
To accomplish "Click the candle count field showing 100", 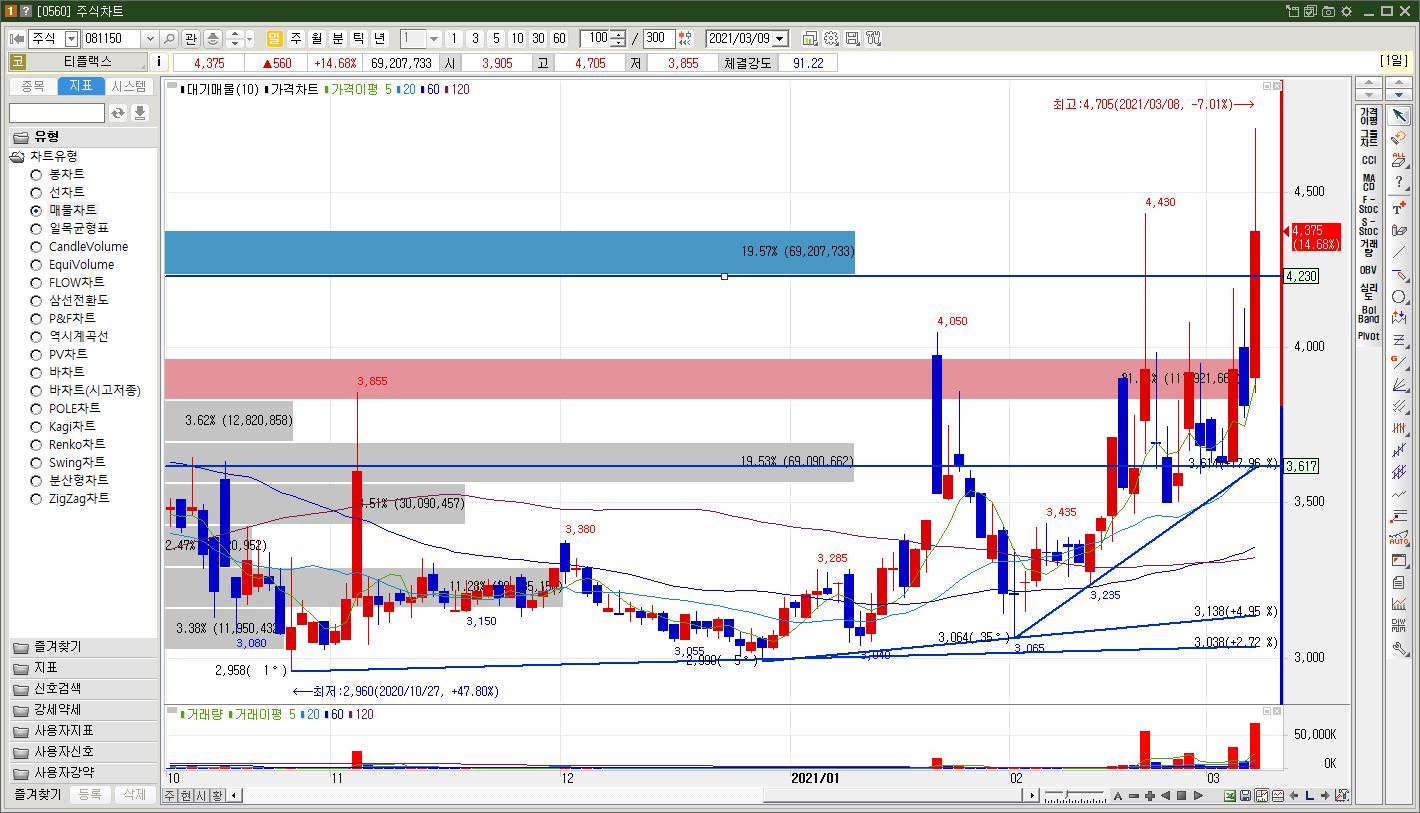I will pyautogui.click(x=596, y=38).
